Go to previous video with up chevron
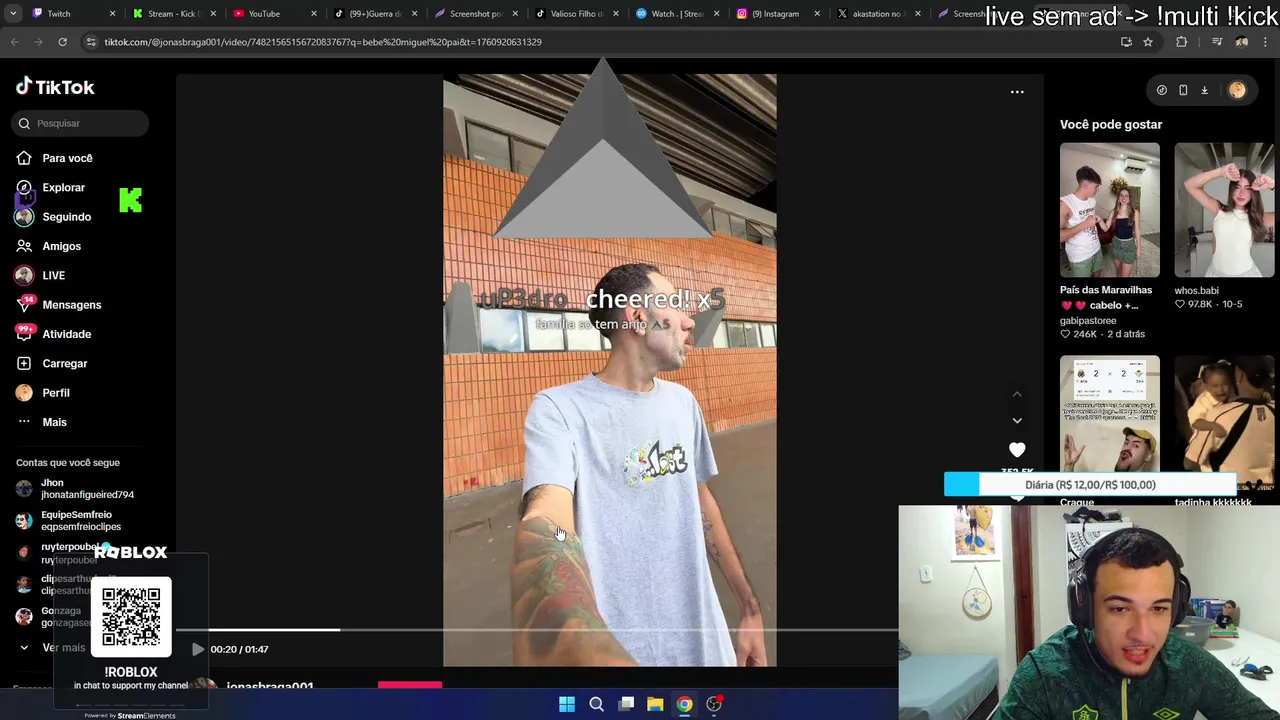 (x=1017, y=394)
